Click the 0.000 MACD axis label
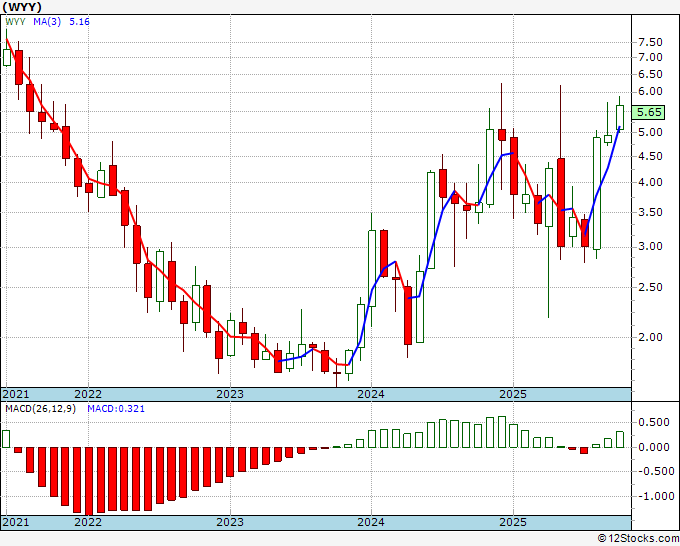The height and width of the screenshot is (546, 680). coord(654,447)
